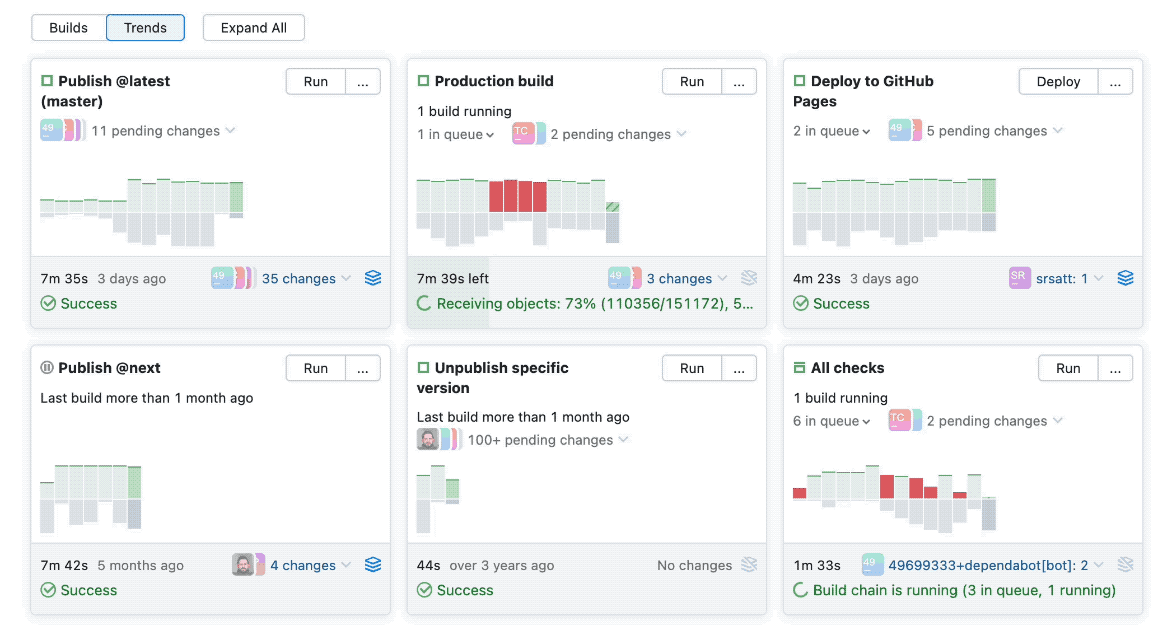Click the green success checkmark on Publish @latest

(48, 303)
